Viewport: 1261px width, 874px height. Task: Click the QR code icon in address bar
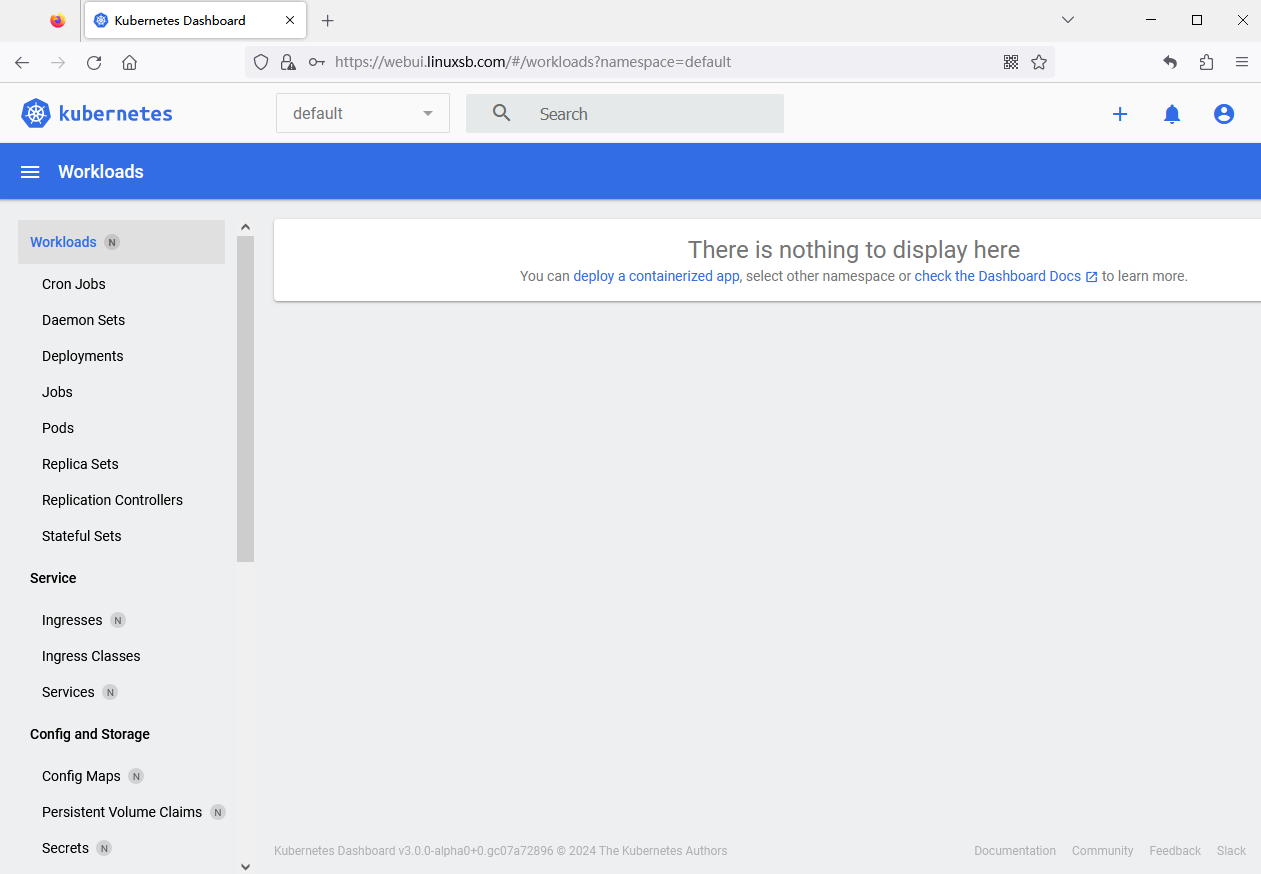coord(1011,62)
